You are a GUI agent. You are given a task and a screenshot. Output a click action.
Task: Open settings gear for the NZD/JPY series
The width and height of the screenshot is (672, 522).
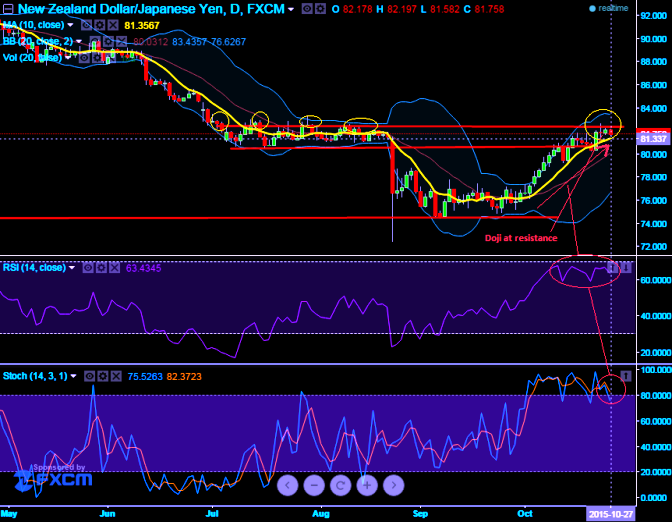(320, 9)
